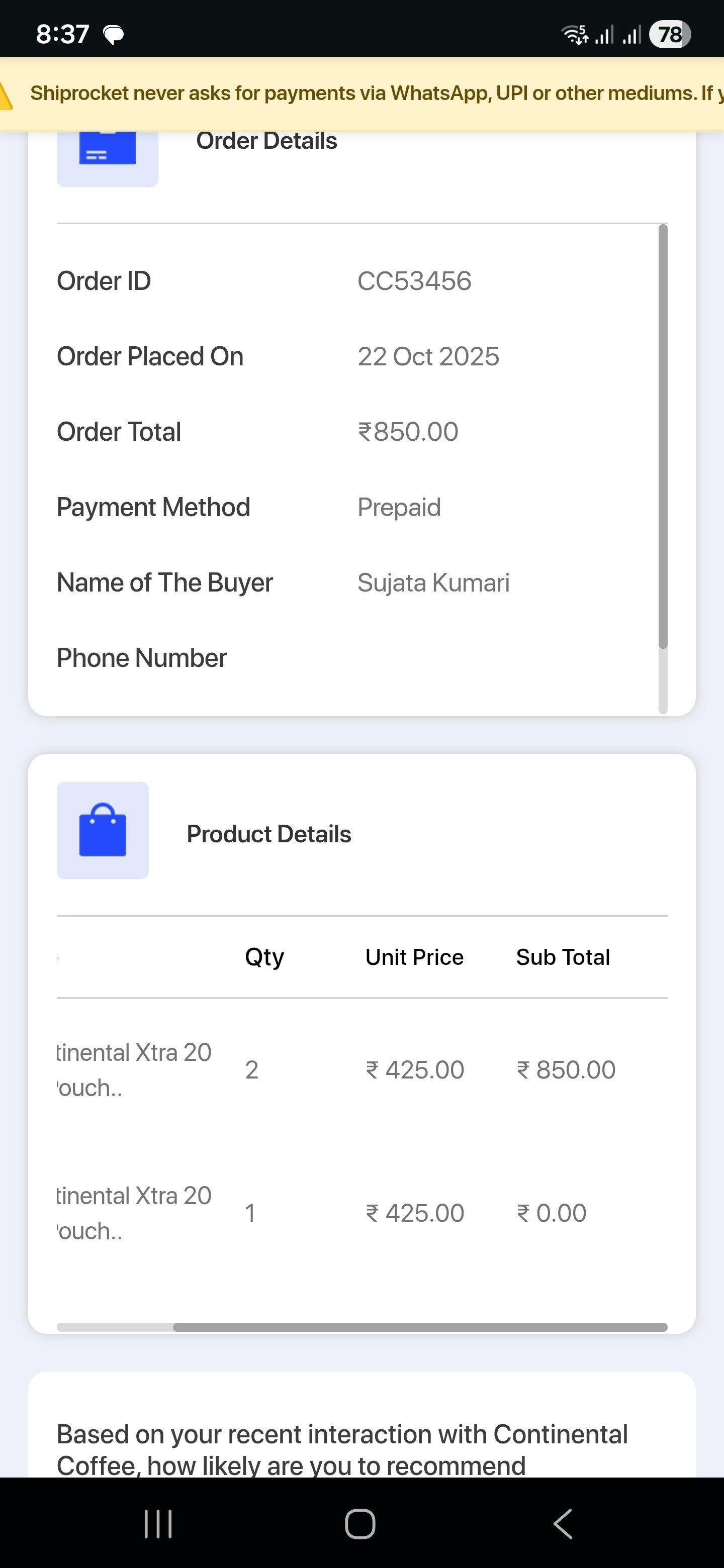Tap the blue shopping bag icon
Image resolution: width=724 pixels, height=1568 pixels.
click(102, 830)
